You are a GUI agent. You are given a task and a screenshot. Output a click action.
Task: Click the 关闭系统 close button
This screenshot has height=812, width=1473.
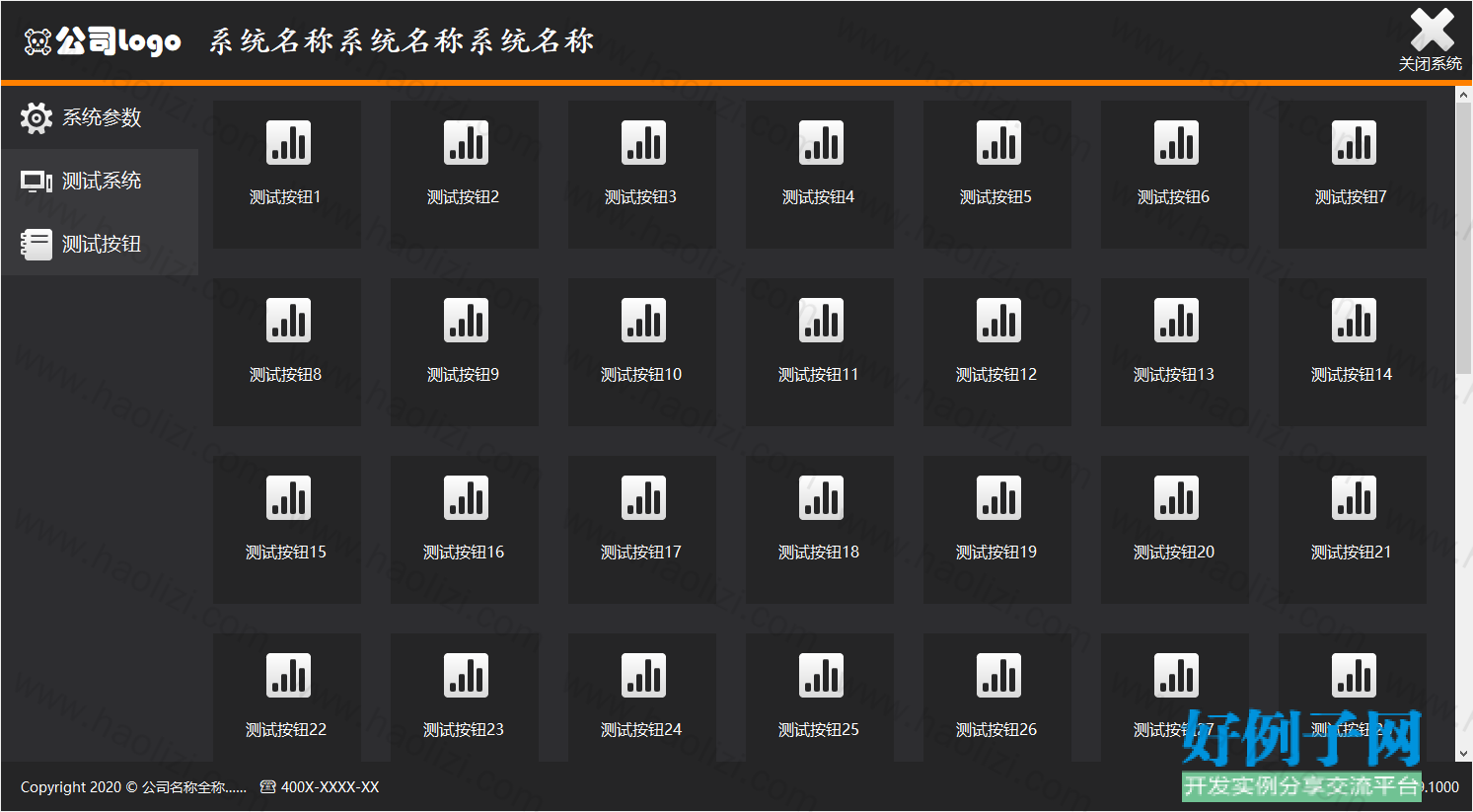[1431, 39]
